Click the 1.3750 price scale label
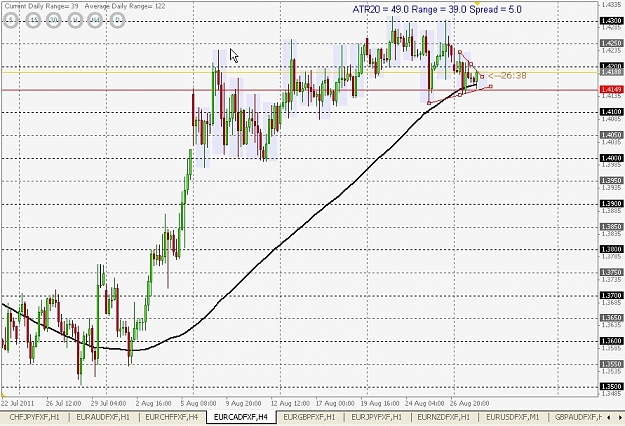Screen dimensions: 625x426 [611, 273]
